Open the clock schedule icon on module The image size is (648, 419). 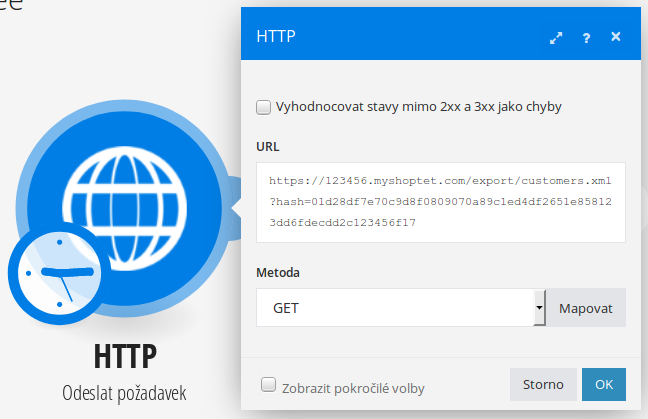59,274
